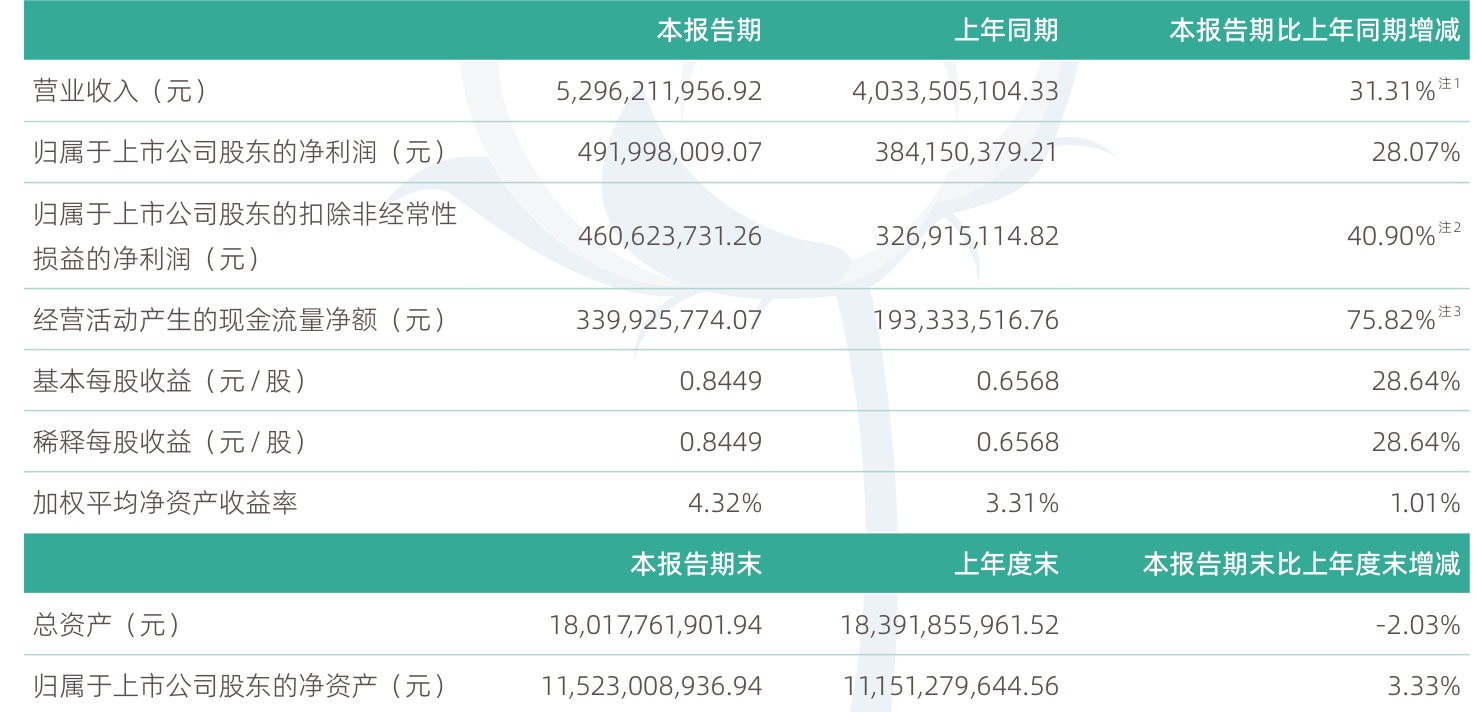Click the -2.03% change cell

[1417, 626]
